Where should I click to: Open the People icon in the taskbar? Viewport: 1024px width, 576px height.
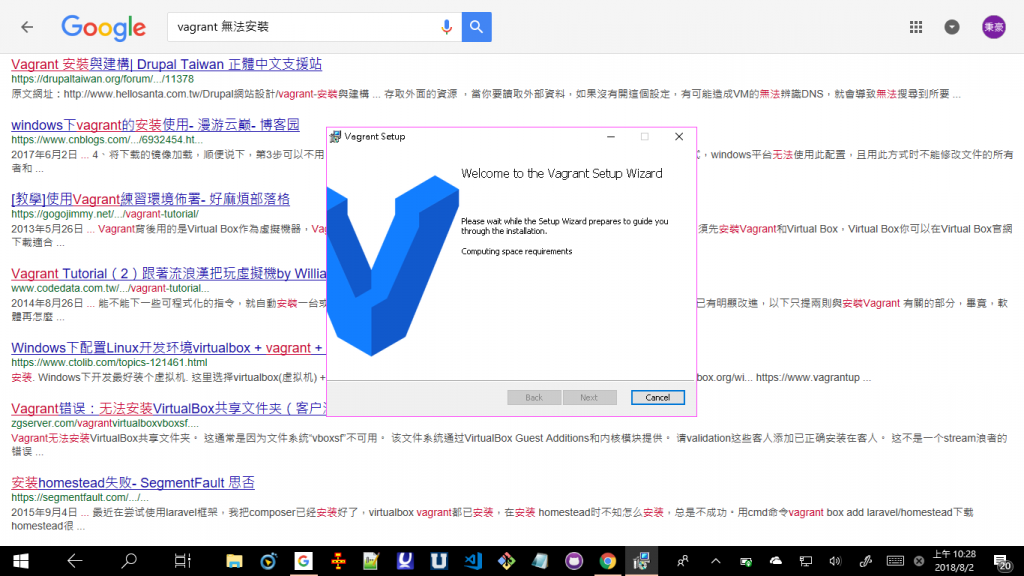[x=682, y=561]
